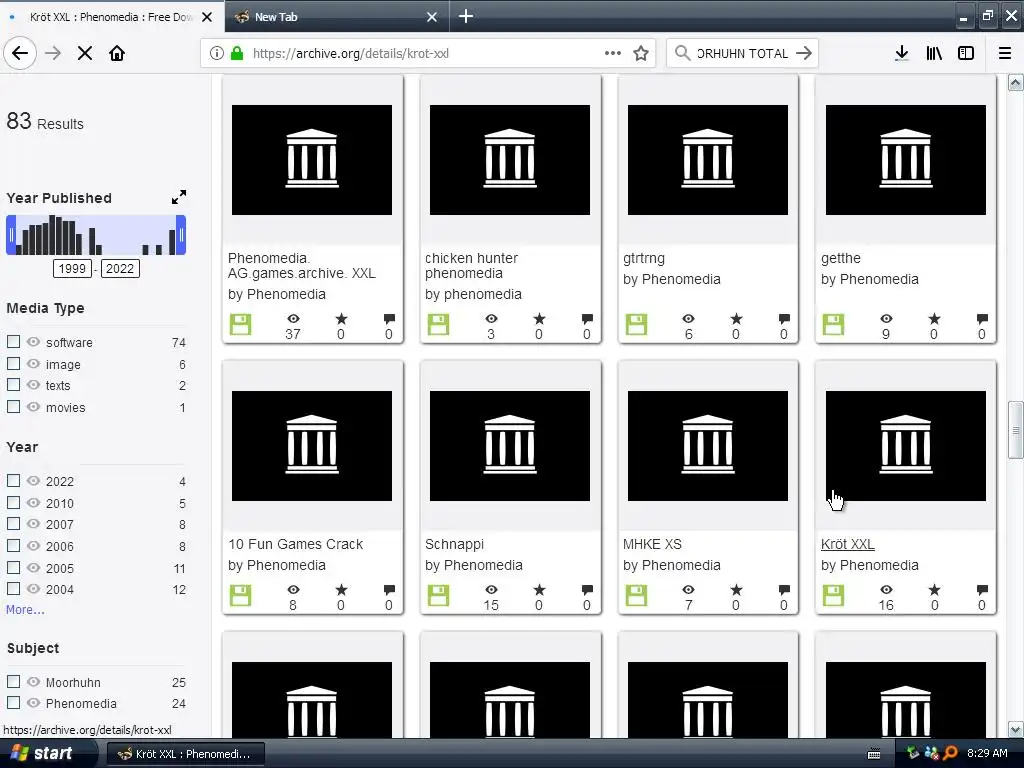
Task: Bookmark this page with the star
Action: point(641,54)
